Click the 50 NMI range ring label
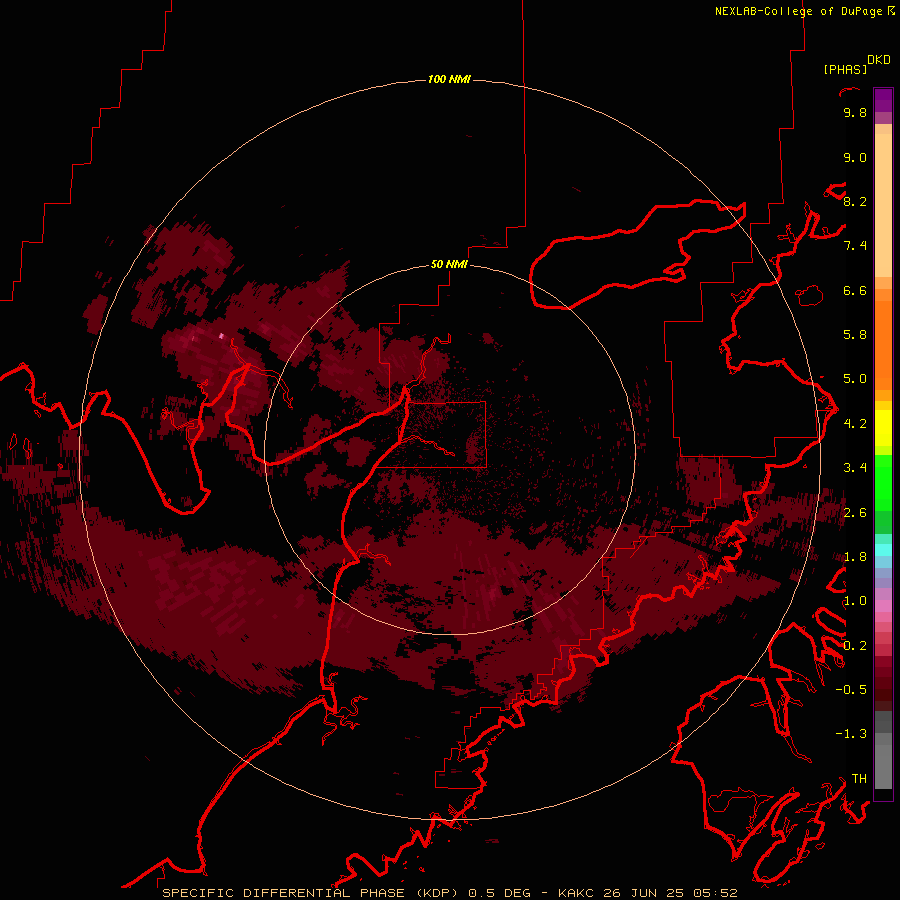900x900 pixels. pyautogui.click(x=449, y=264)
